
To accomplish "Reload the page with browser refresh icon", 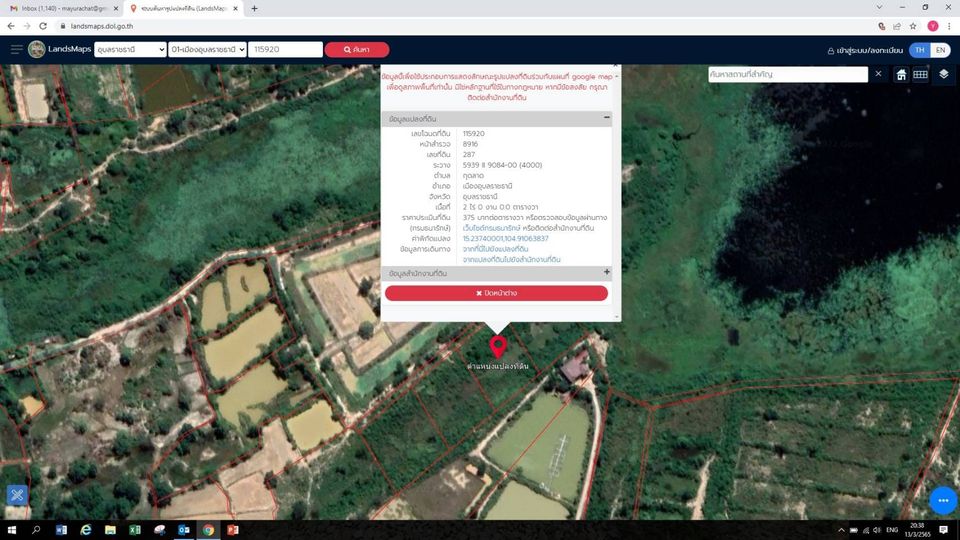I will pos(43,26).
